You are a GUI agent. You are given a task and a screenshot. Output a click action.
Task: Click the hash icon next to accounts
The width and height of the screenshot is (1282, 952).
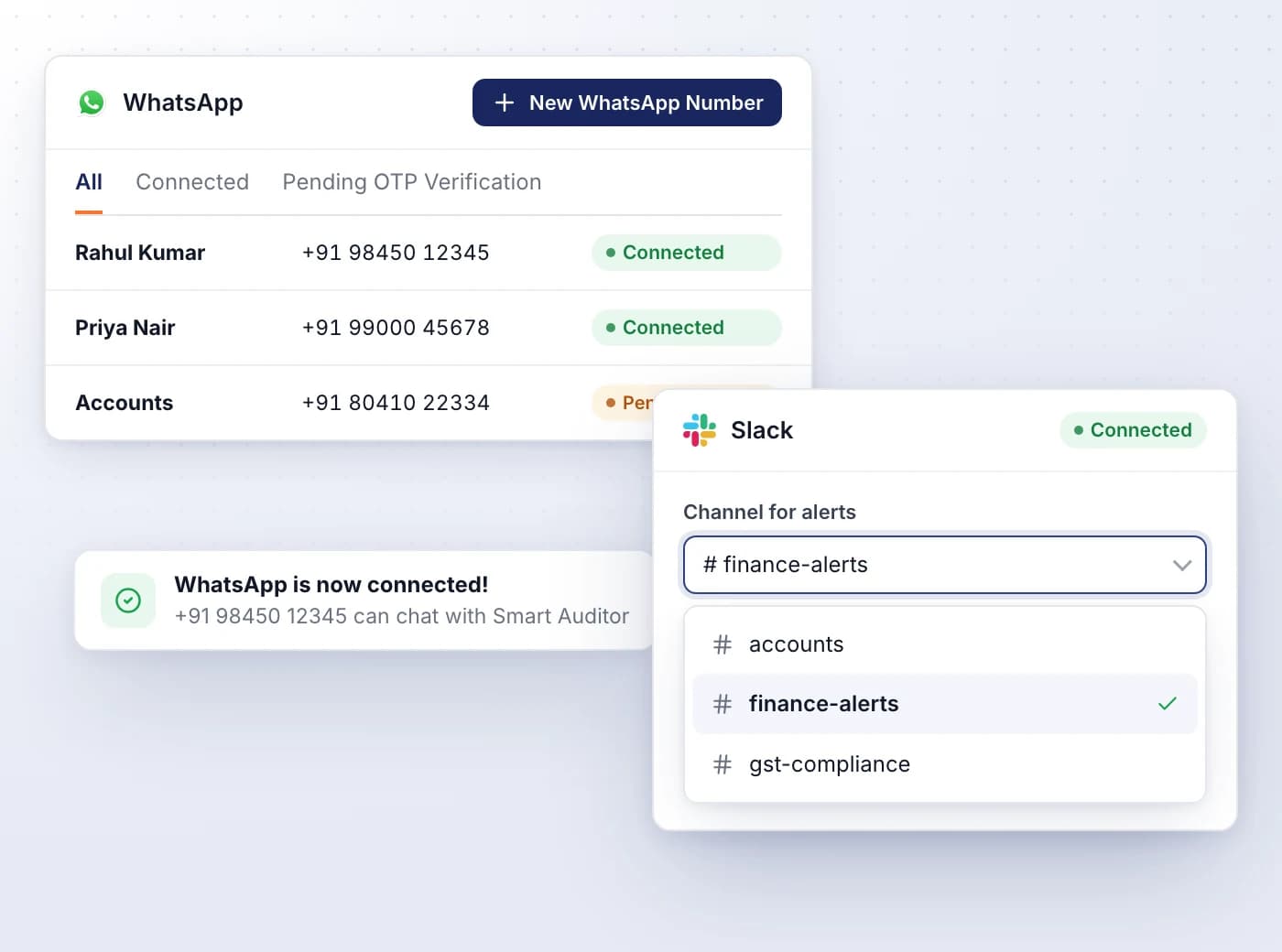coord(722,644)
